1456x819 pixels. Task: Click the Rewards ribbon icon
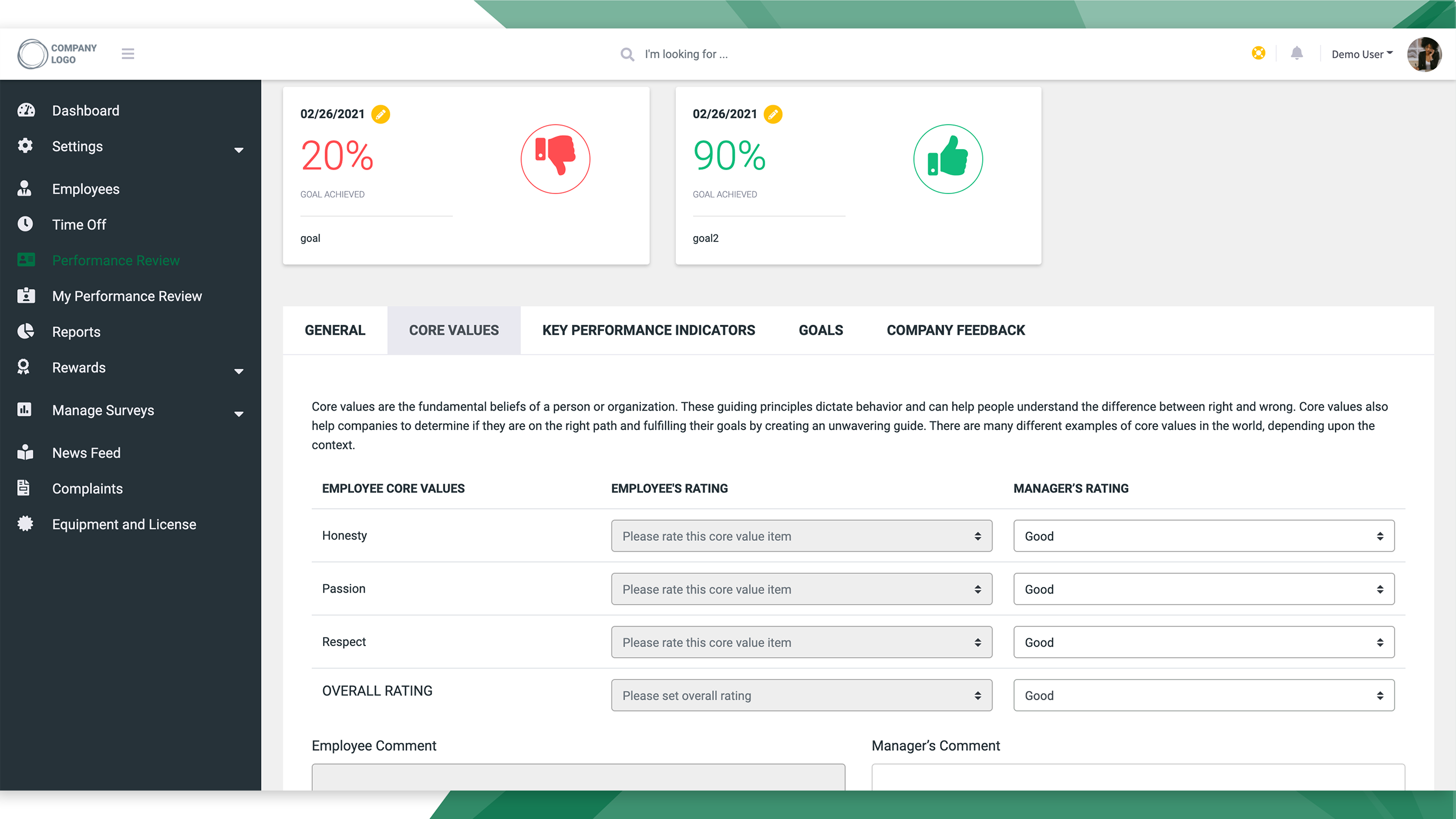point(24,367)
